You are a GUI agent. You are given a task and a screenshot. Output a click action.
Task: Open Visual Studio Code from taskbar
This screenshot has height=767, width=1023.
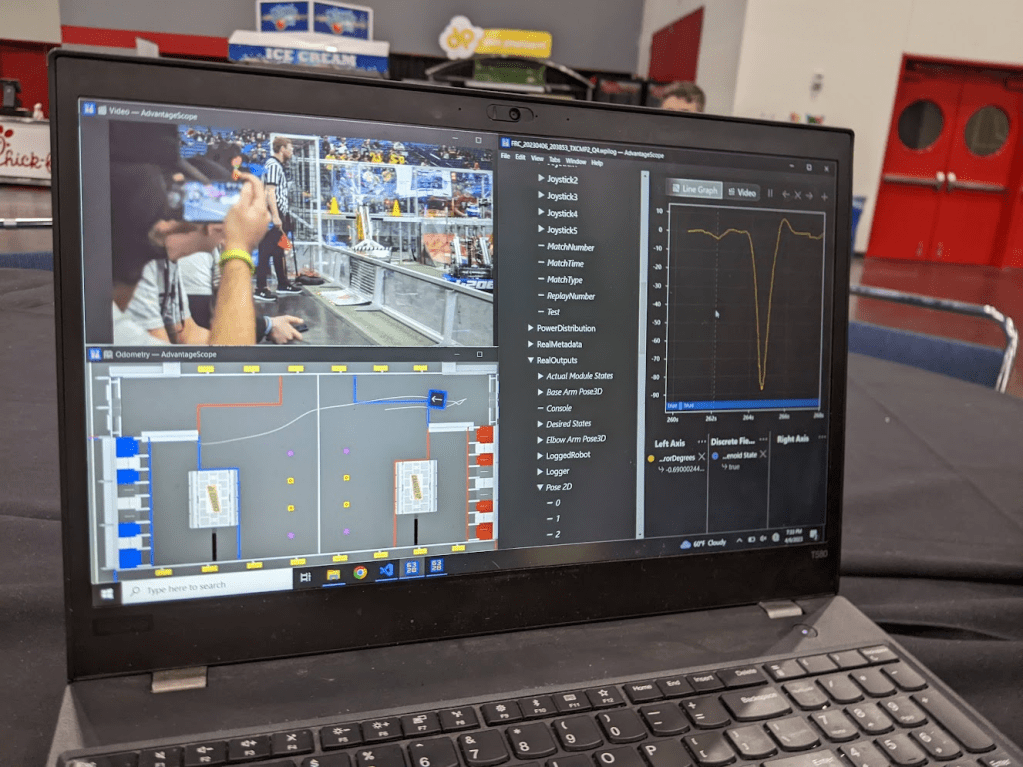(387, 570)
